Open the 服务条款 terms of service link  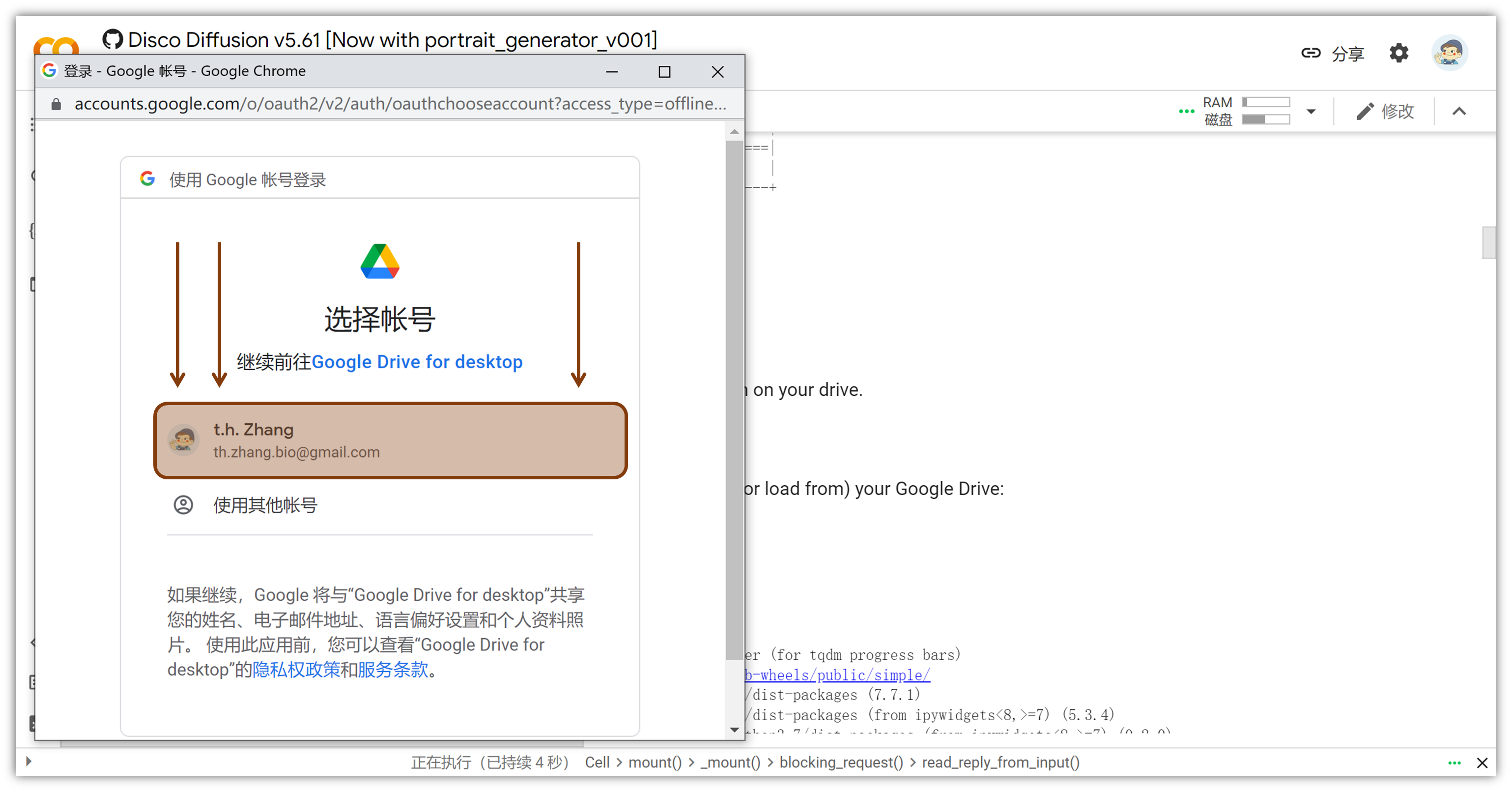393,669
